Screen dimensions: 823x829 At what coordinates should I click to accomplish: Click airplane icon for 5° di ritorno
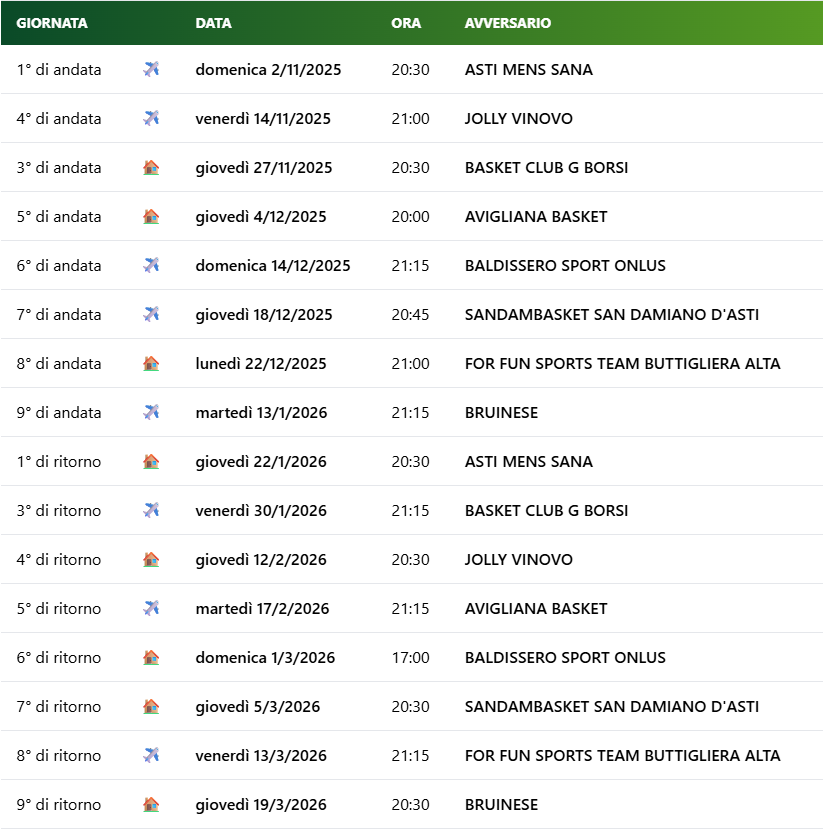click(x=151, y=609)
